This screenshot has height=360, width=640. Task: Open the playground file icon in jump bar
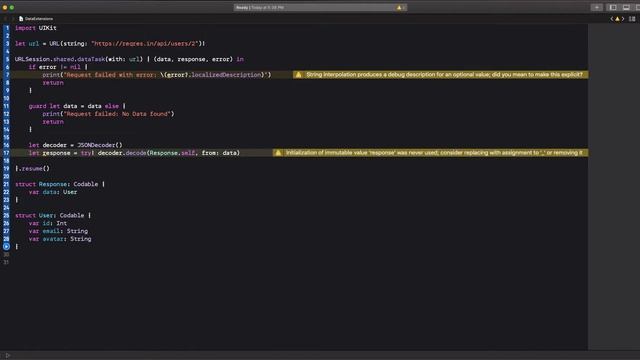coord(21,19)
